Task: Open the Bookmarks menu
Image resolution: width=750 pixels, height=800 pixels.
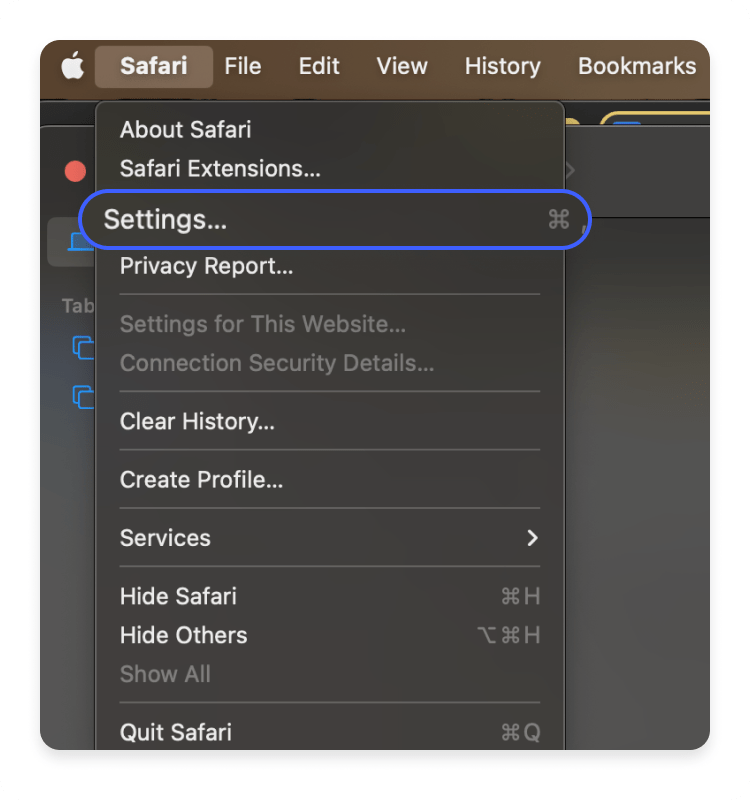Action: click(636, 66)
